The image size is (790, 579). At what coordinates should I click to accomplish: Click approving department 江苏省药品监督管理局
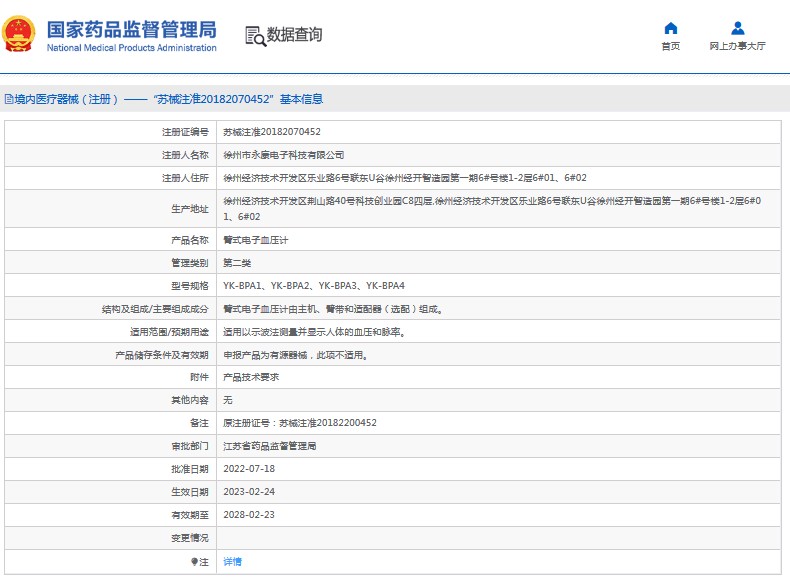(269, 446)
